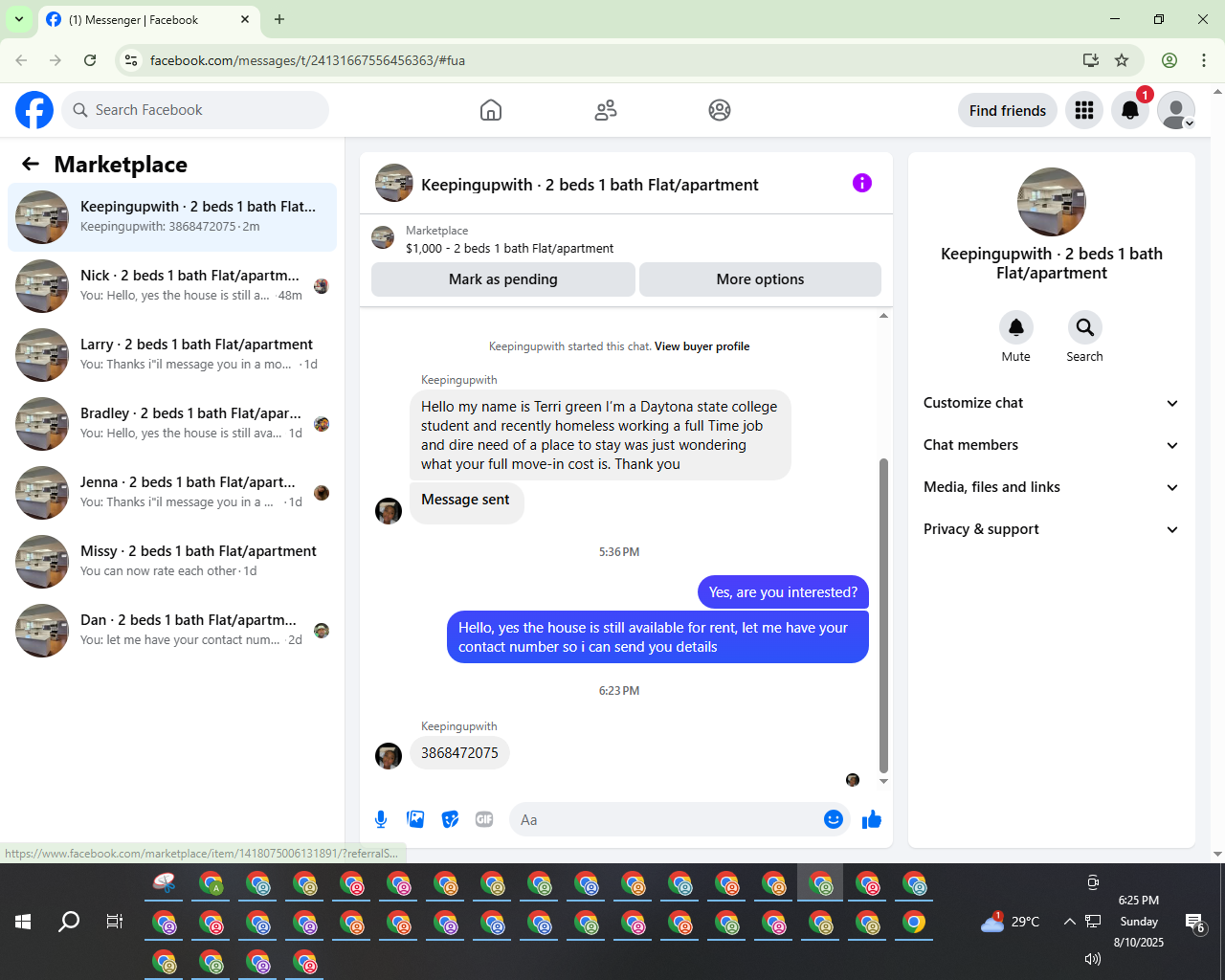The height and width of the screenshot is (980, 1225).
Task: Click the Search Facebook field
Action: [x=195, y=110]
